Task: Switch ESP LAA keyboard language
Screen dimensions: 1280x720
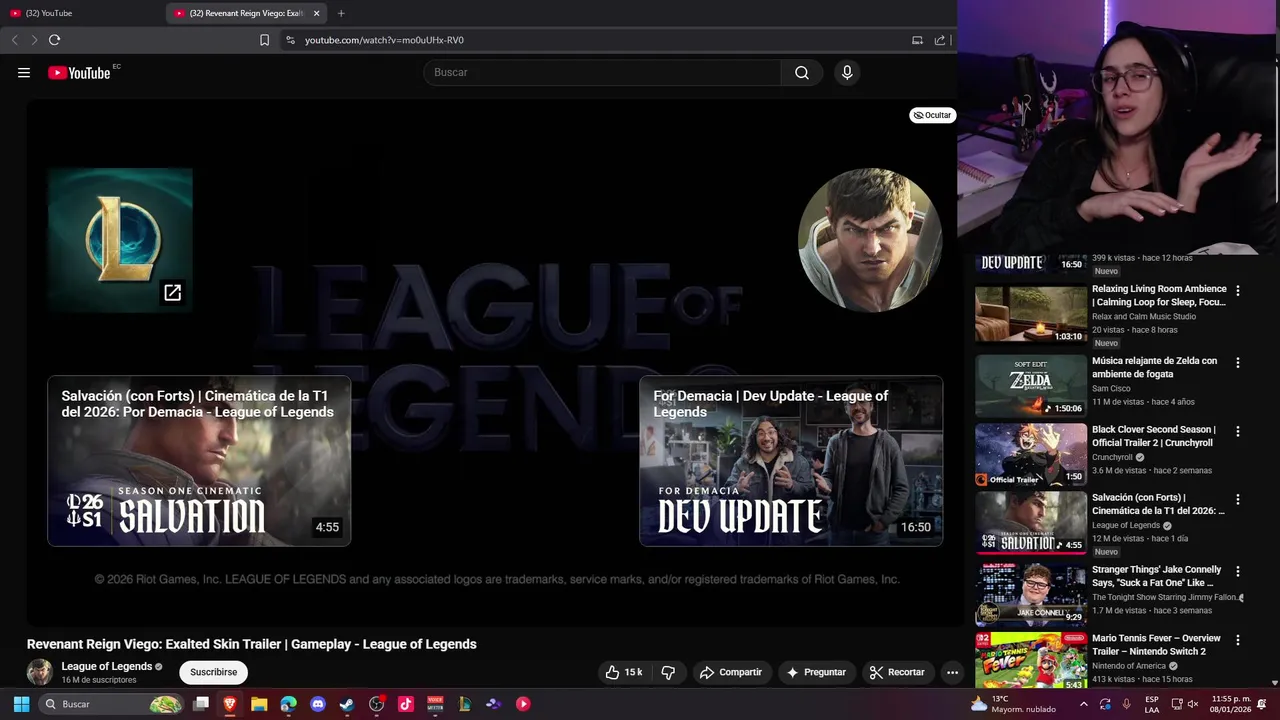Action: pos(1152,704)
